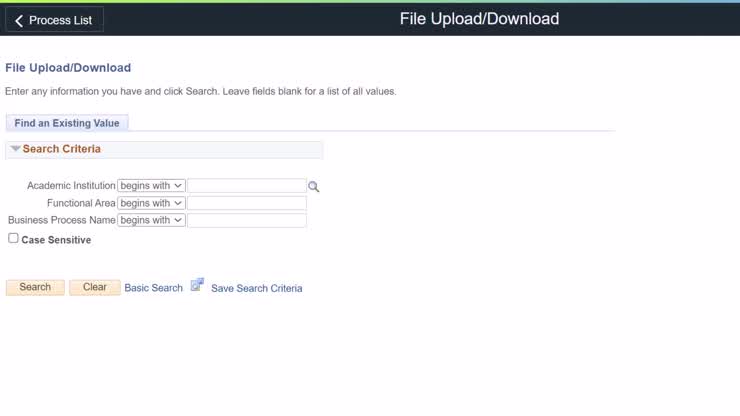Focus the Functional Area text field
The height and width of the screenshot is (416, 740).
[247, 203]
